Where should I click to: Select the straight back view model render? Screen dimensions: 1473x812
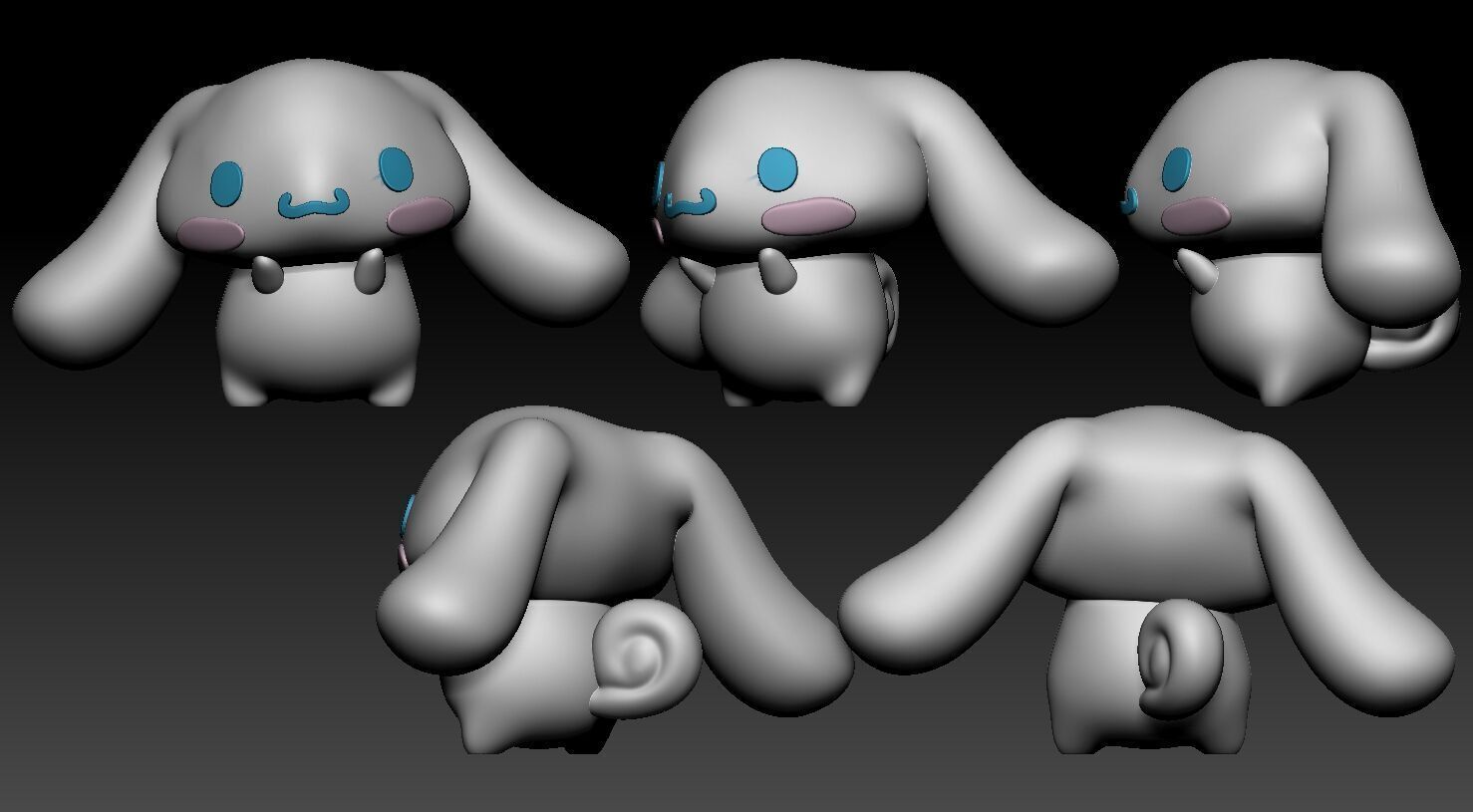1146,580
